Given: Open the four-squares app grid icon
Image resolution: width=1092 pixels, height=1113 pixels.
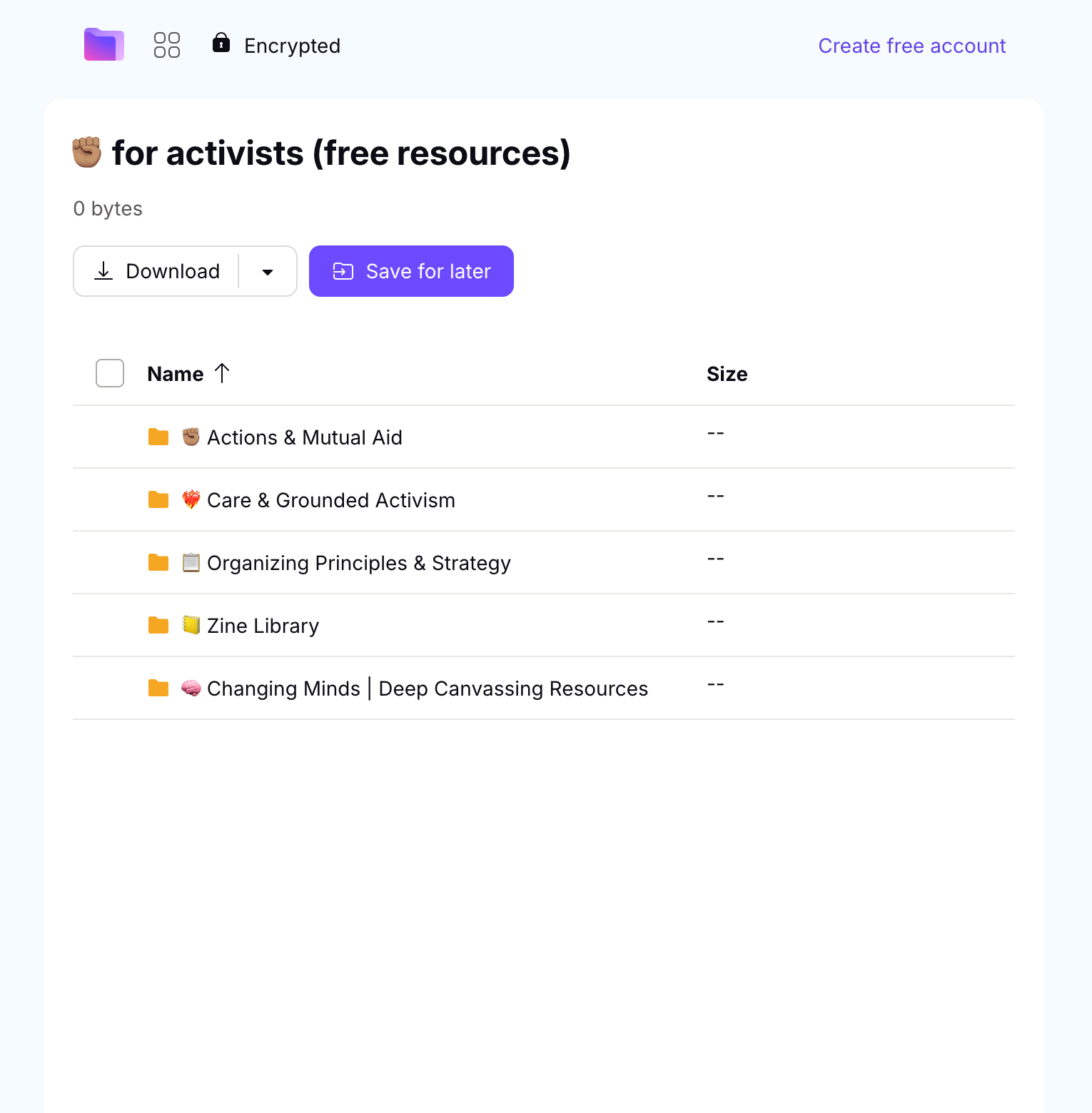Looking at the screenshot, I should (167, 45).
